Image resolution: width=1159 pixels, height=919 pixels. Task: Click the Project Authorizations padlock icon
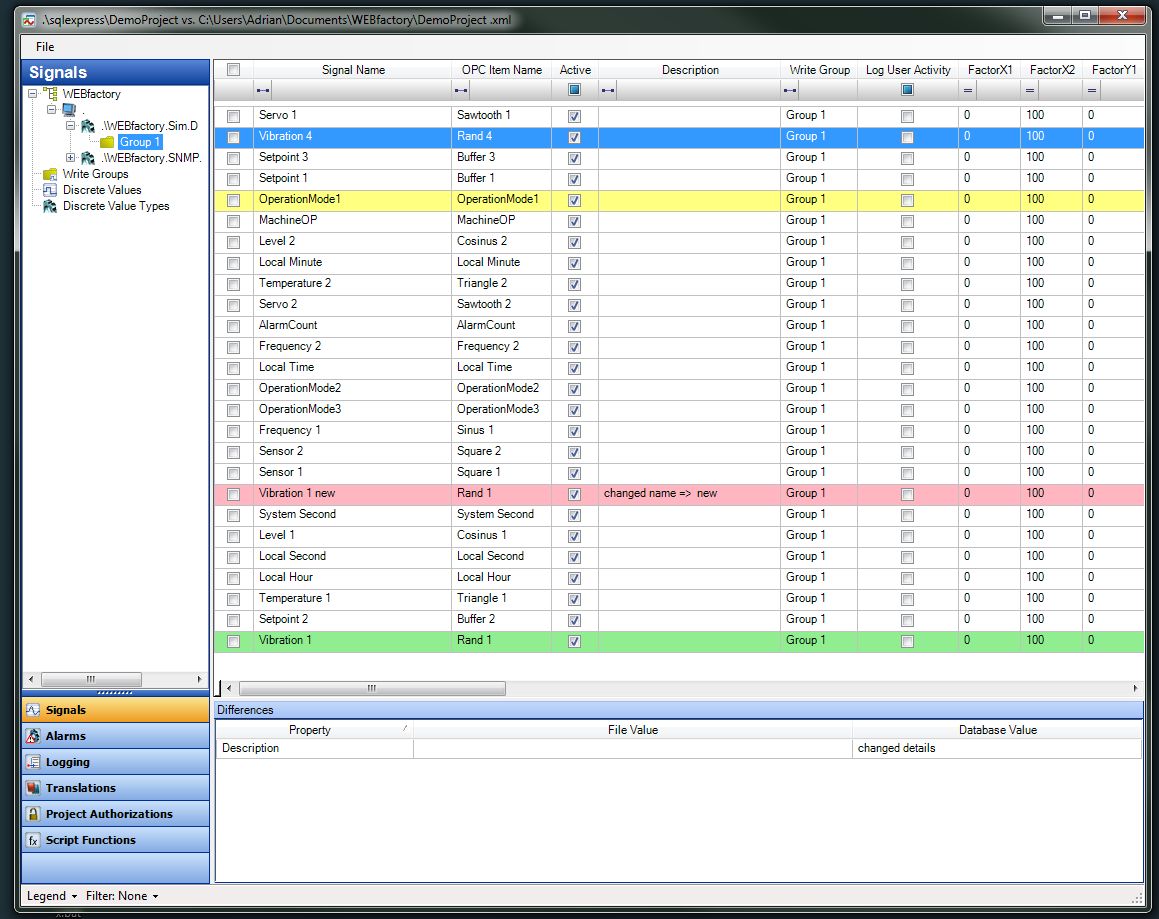coord(33,814)
